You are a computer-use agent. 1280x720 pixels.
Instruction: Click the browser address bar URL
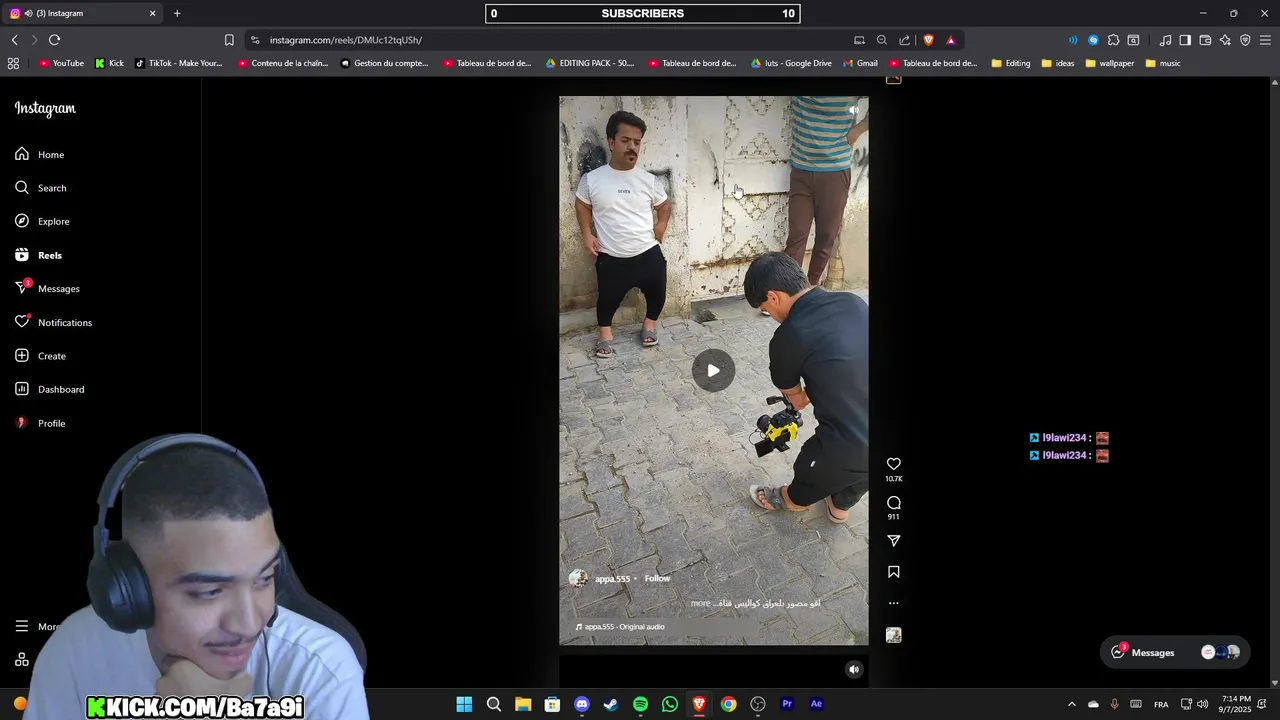(346, 40)
